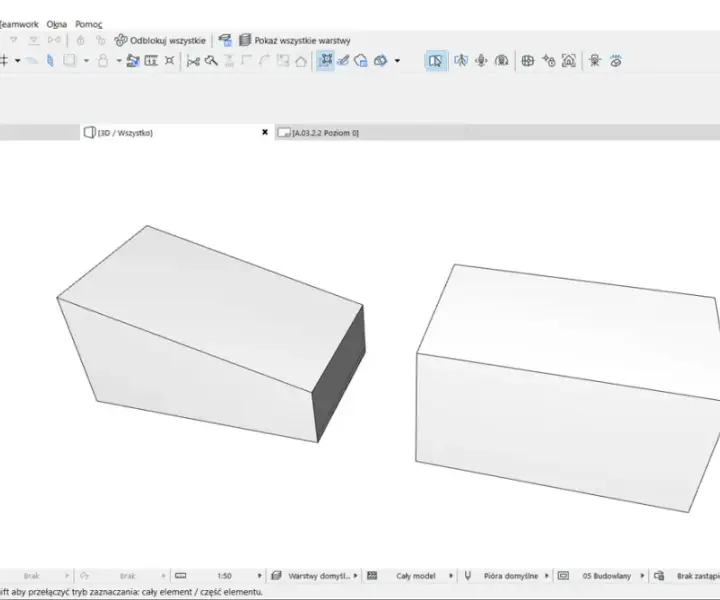Toggle the highlighted group suspend icon
Screen dimensions: 720x600
click(x=325, y=61)
